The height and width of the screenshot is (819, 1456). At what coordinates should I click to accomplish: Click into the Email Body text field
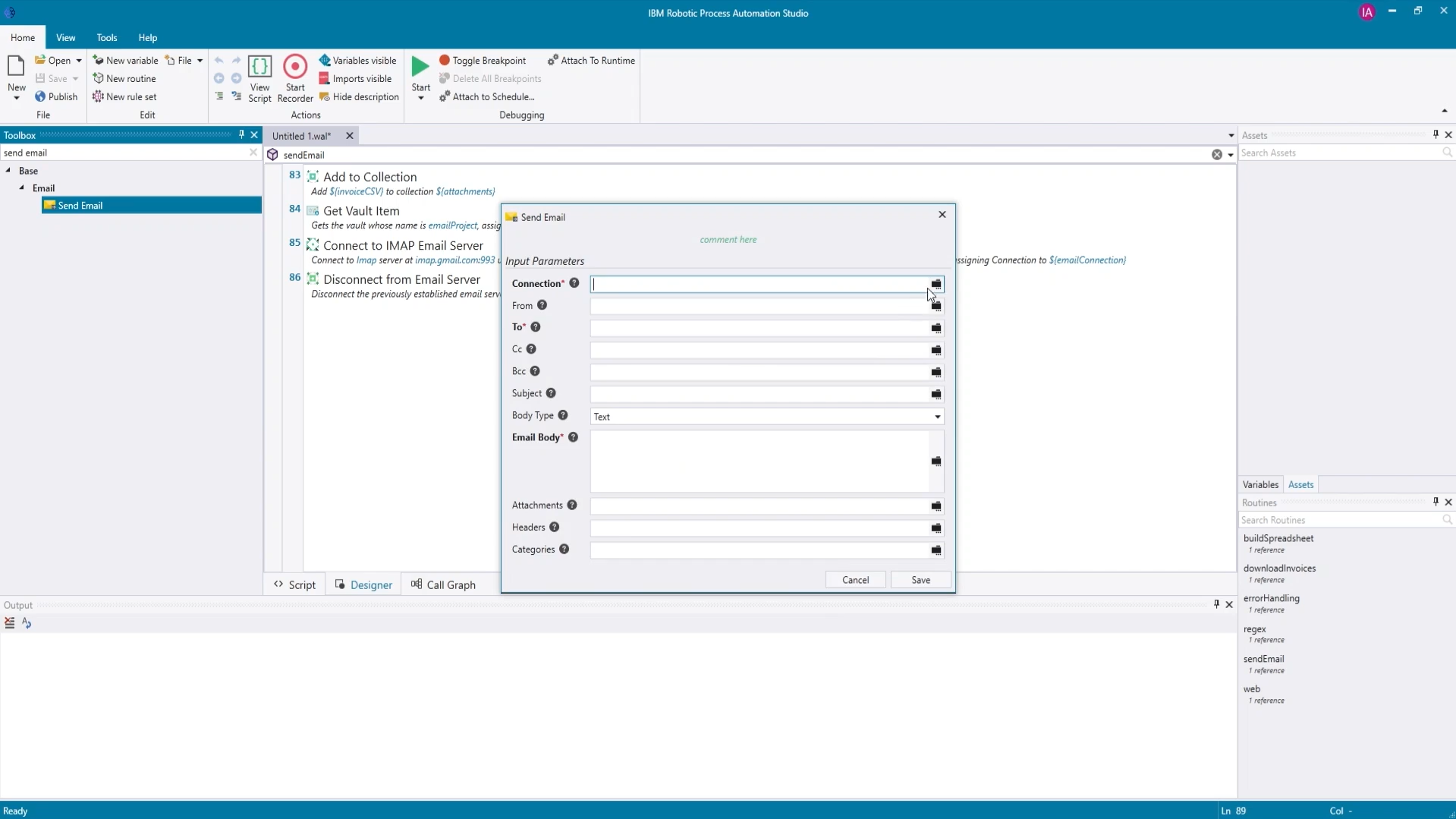point(759,461)
